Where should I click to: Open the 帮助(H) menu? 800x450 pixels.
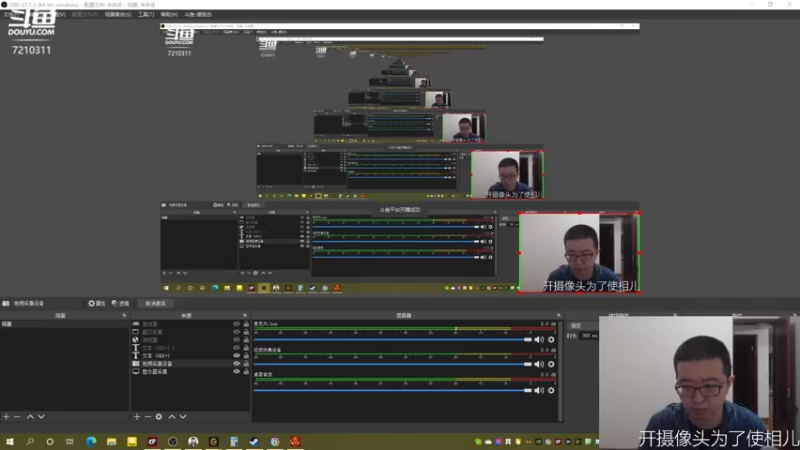pyautogui.click(x=169, y=14)
